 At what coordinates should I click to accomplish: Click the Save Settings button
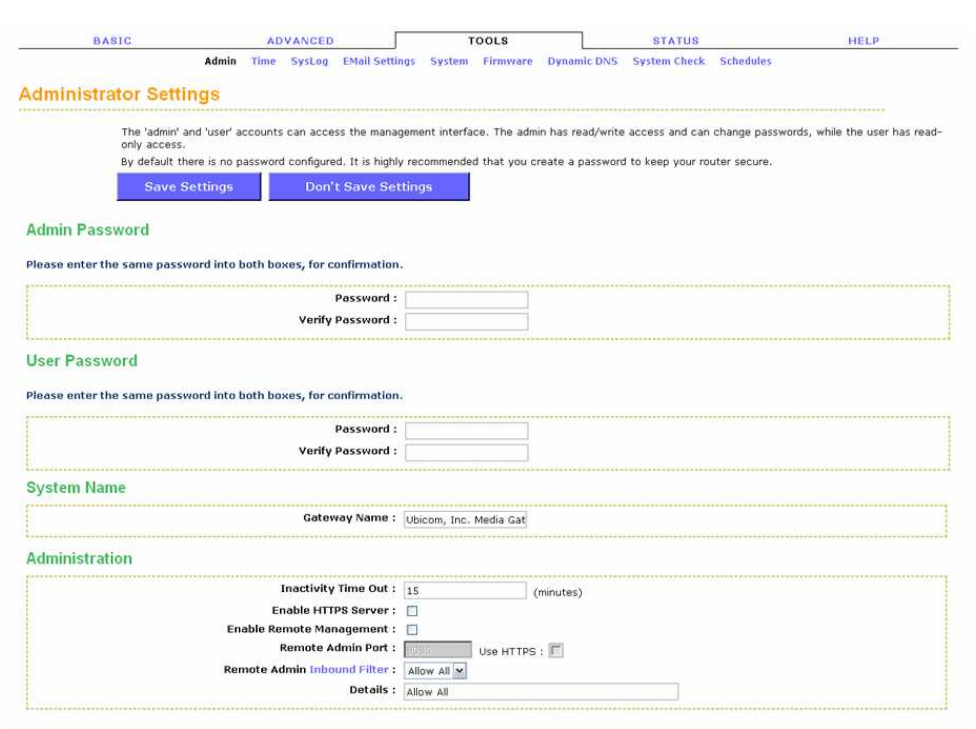tap(189, 187)
